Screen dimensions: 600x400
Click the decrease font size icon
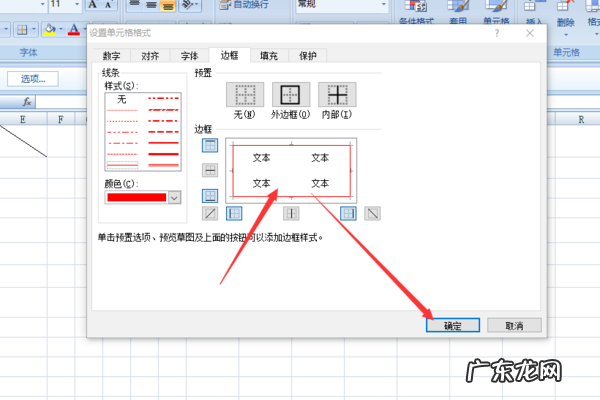[109, 5]
